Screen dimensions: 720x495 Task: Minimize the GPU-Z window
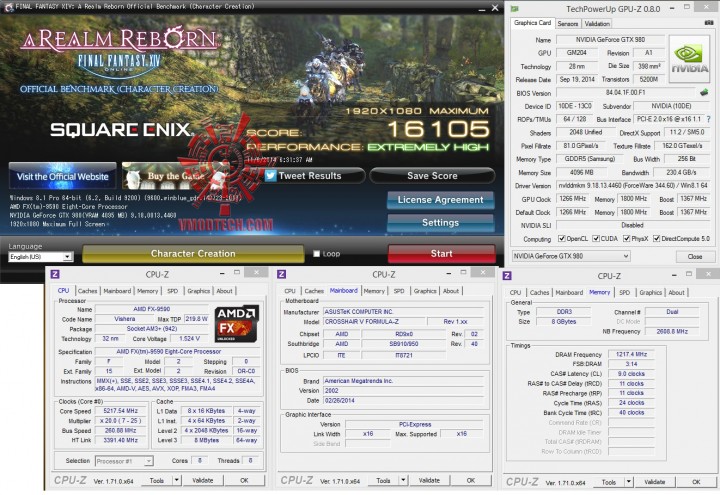(671, 8)
